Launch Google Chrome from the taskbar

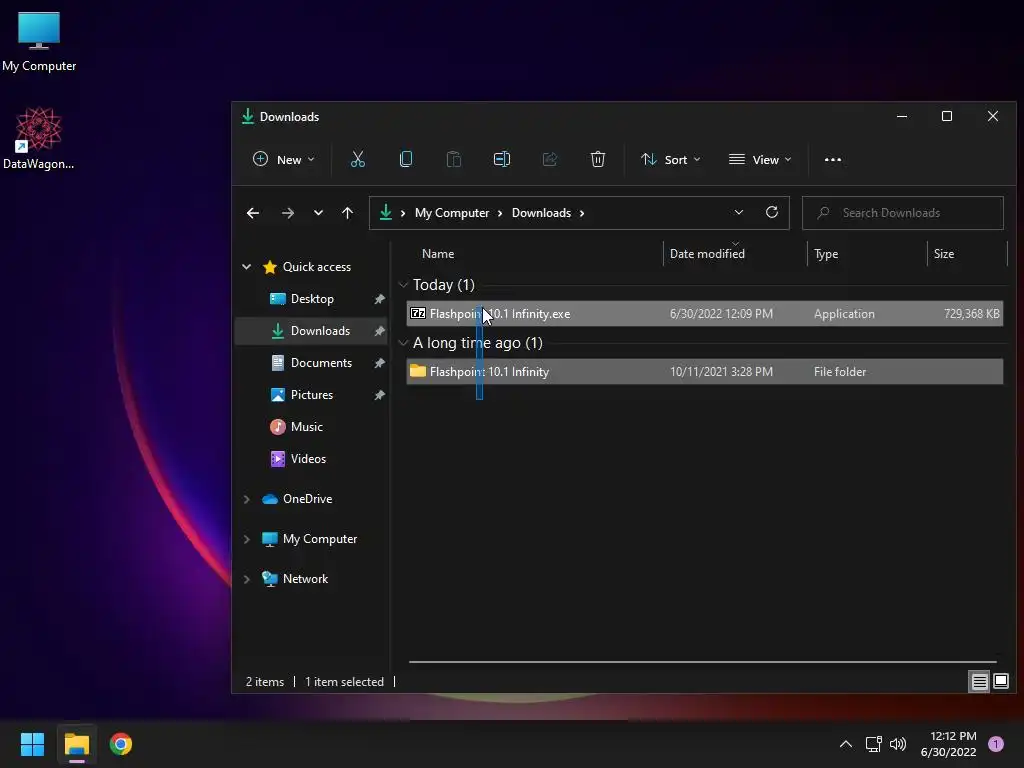point(121,744)
